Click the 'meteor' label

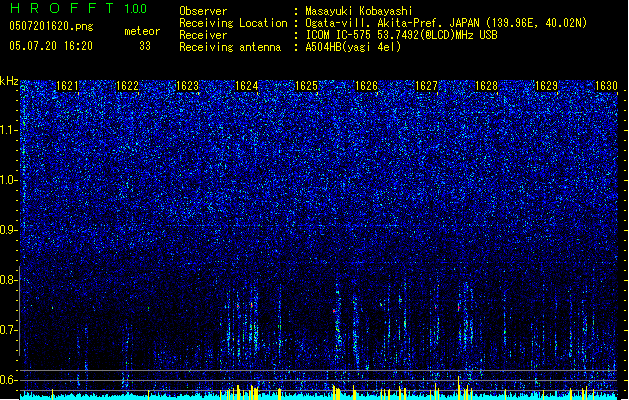point(142,31)
